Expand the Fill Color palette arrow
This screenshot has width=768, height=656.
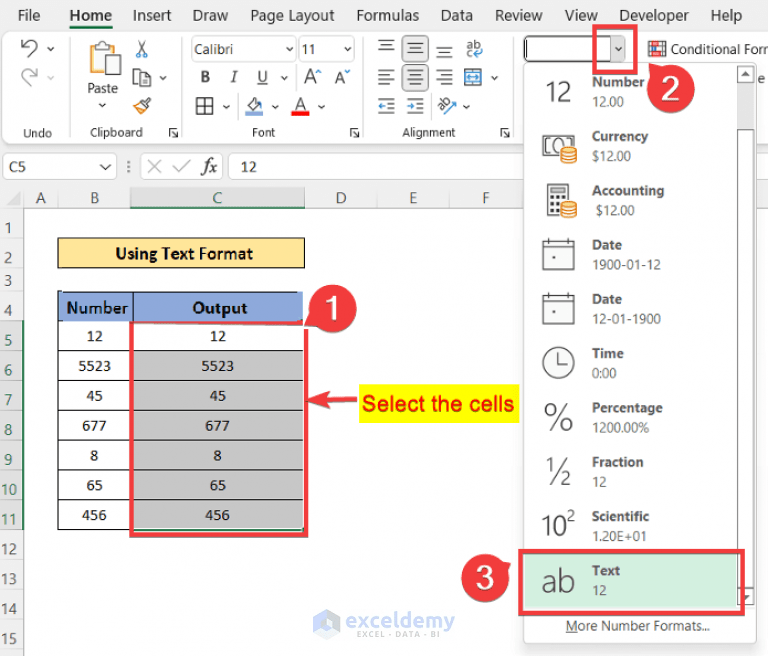pyautogui.click(x=275, y=106)
